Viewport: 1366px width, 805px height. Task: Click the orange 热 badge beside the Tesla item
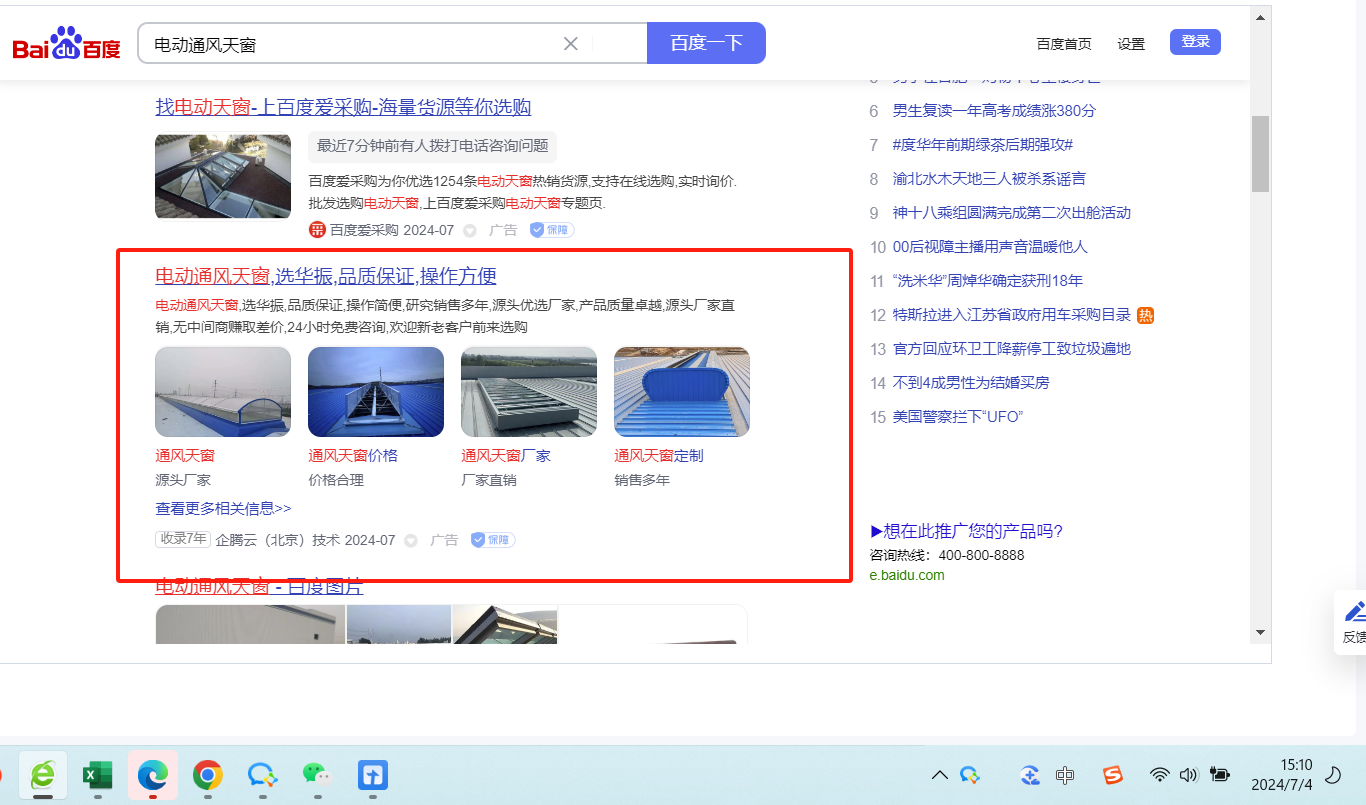1146,315
